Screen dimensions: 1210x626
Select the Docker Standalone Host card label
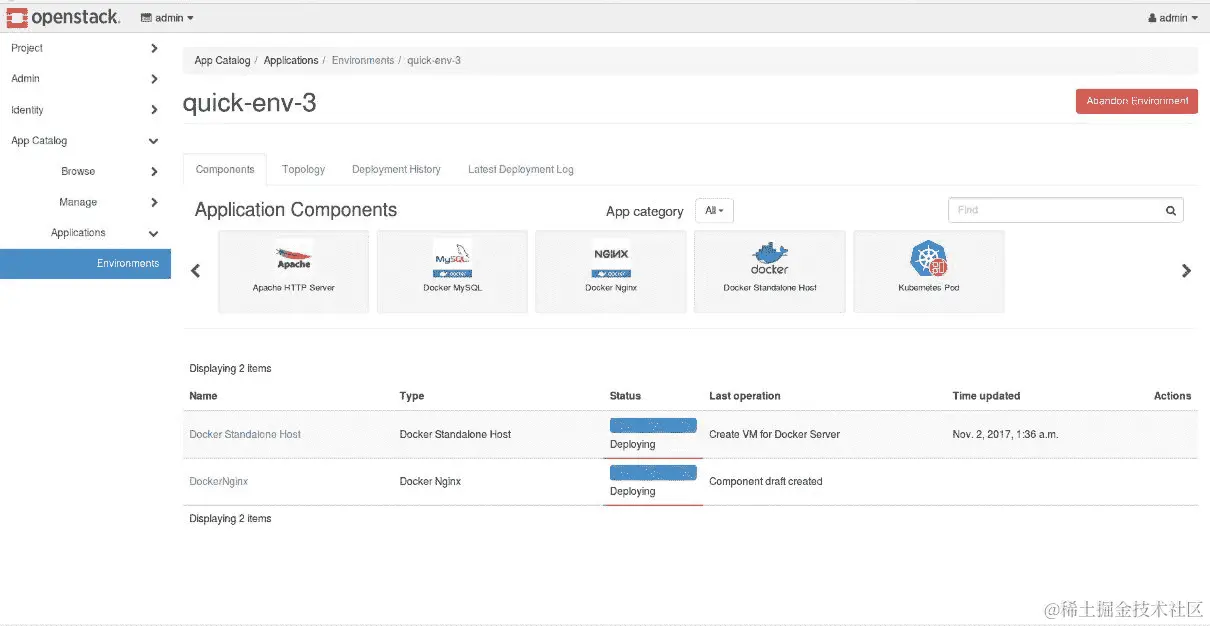pos(770,288)
